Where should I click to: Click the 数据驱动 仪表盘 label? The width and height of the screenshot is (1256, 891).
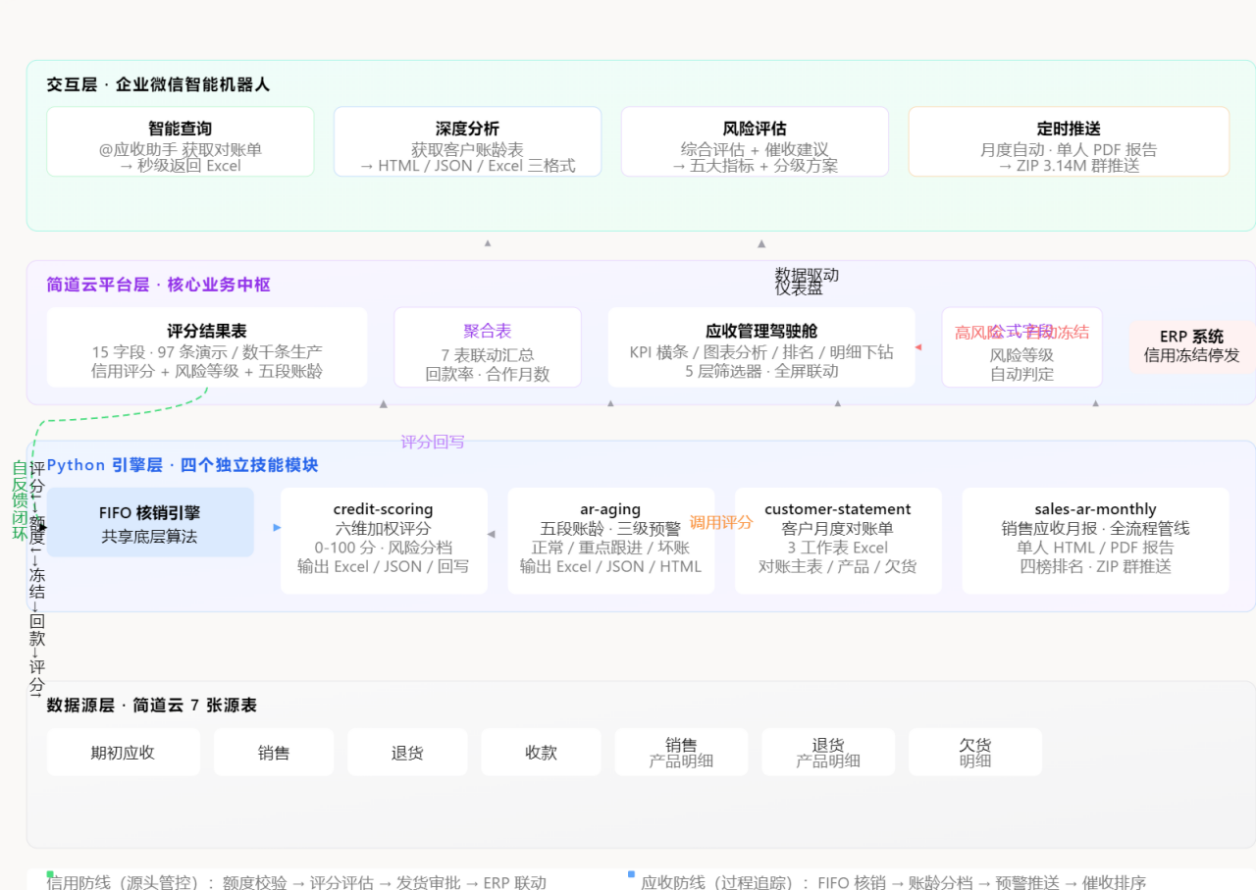[807, 281]
